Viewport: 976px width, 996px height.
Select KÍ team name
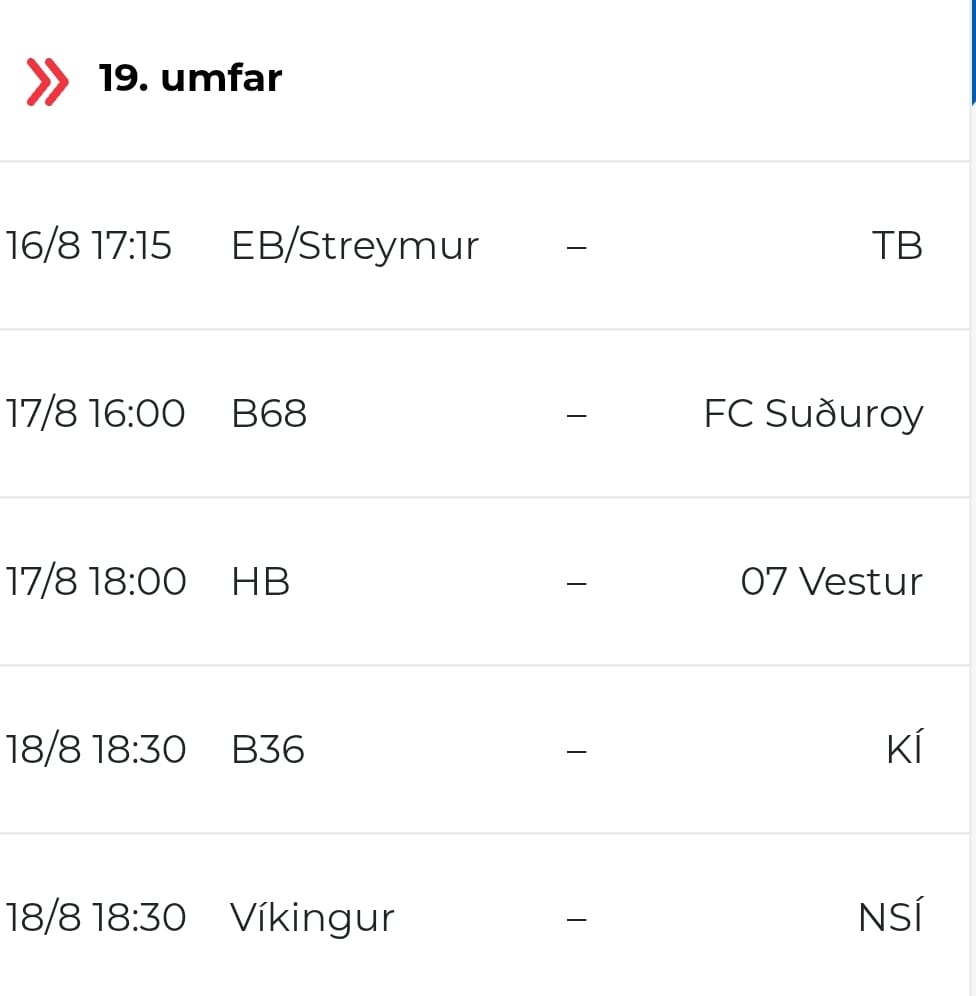pos(904,747)
